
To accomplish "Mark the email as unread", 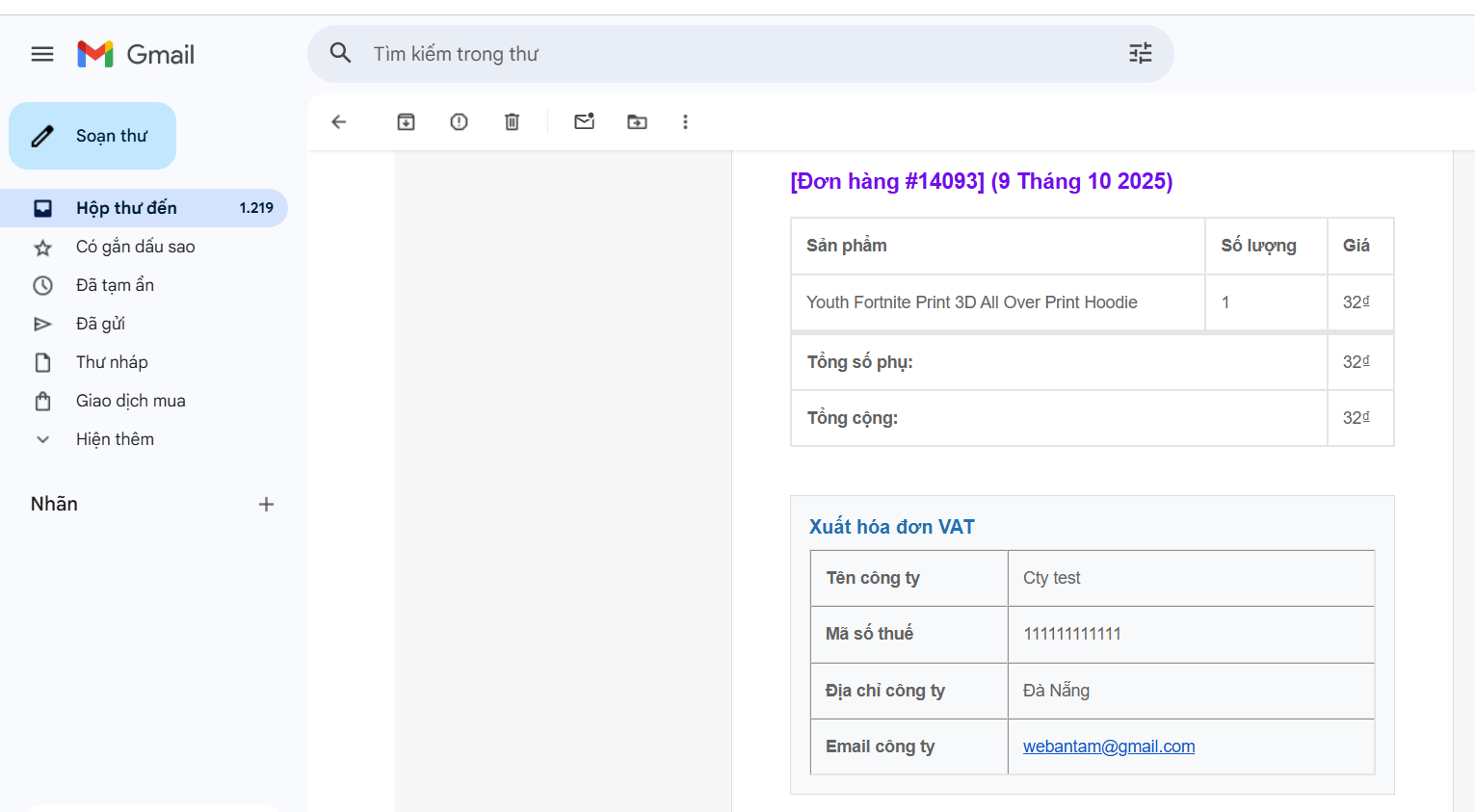I will click(x=584, y=121).
